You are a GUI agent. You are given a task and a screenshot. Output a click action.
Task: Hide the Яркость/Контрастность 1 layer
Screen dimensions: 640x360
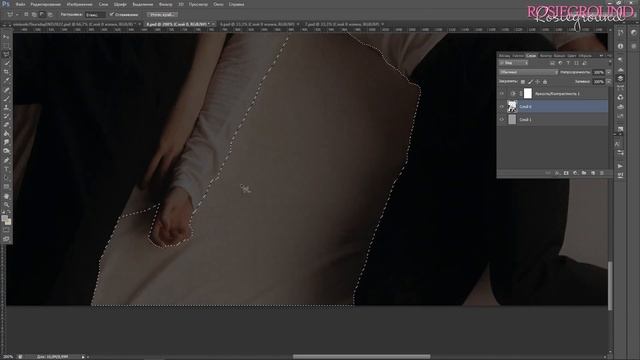click(x=502, y=93)
